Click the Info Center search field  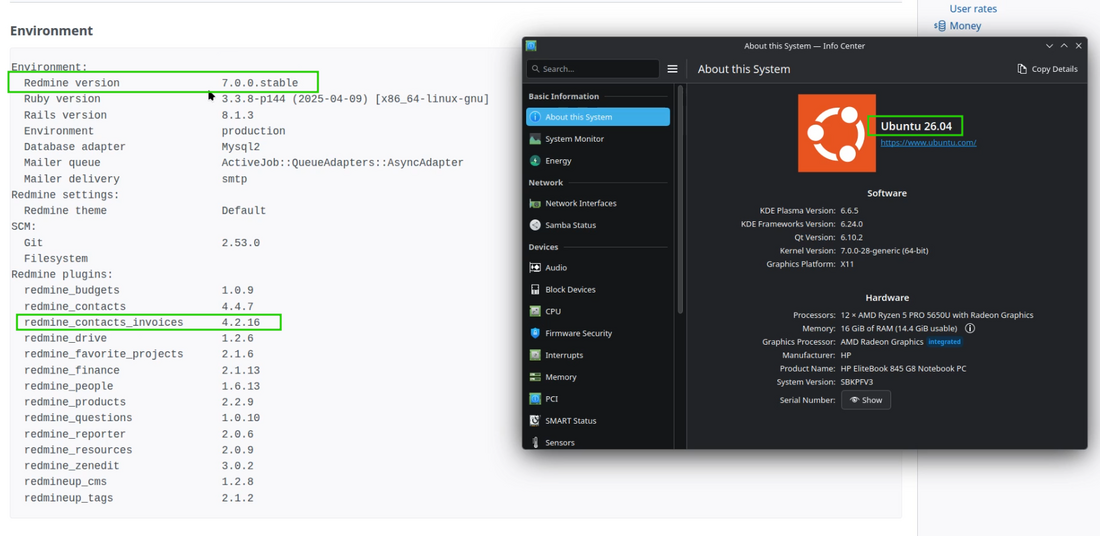point(593,69)
